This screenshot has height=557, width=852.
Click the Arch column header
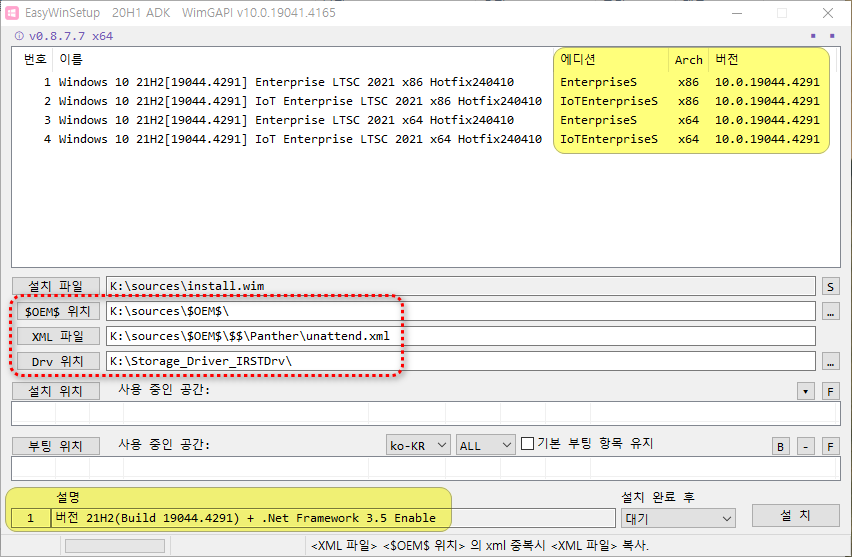(x=688, y=60)
